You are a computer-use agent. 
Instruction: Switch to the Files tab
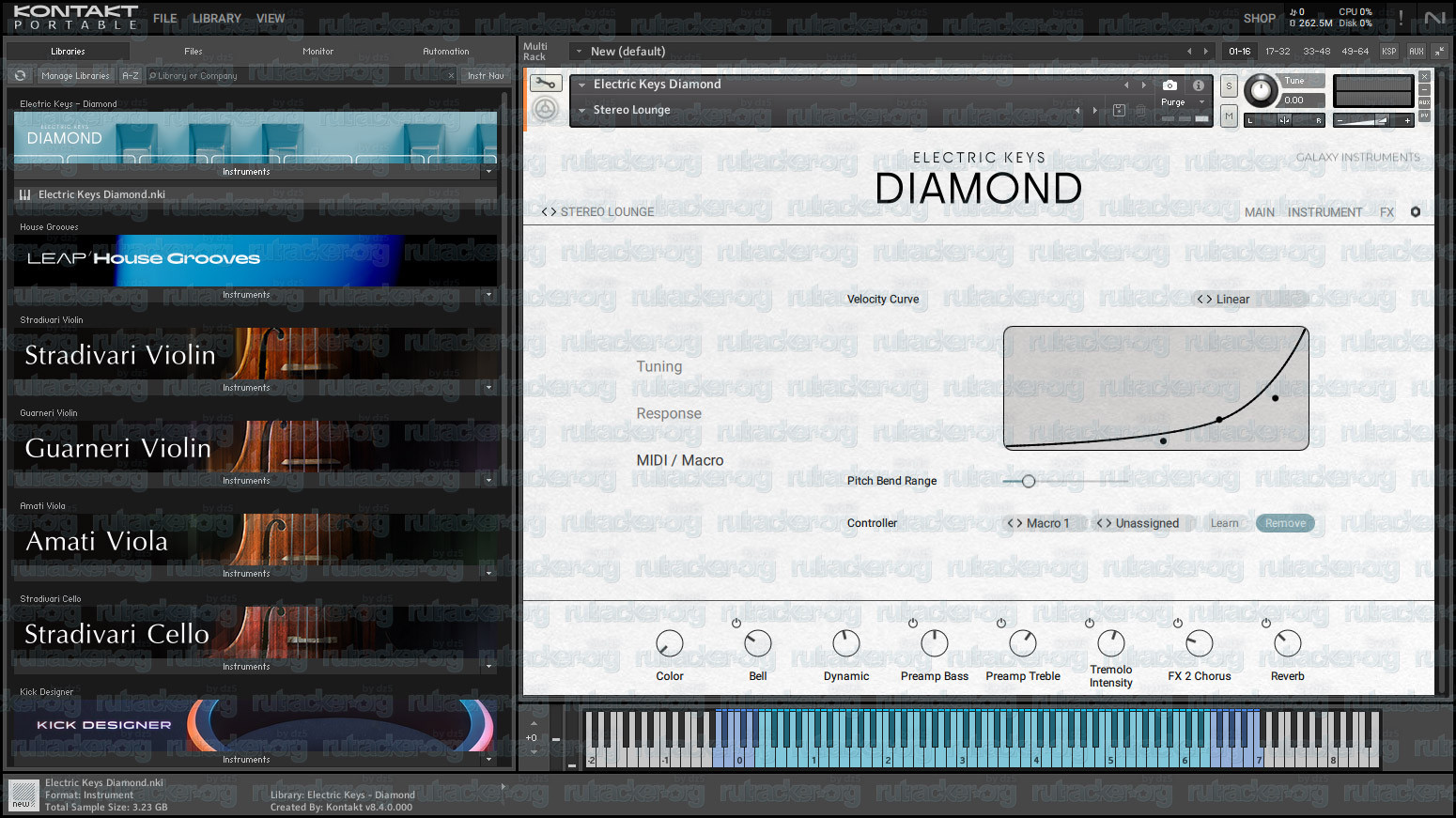pos(194,52)
